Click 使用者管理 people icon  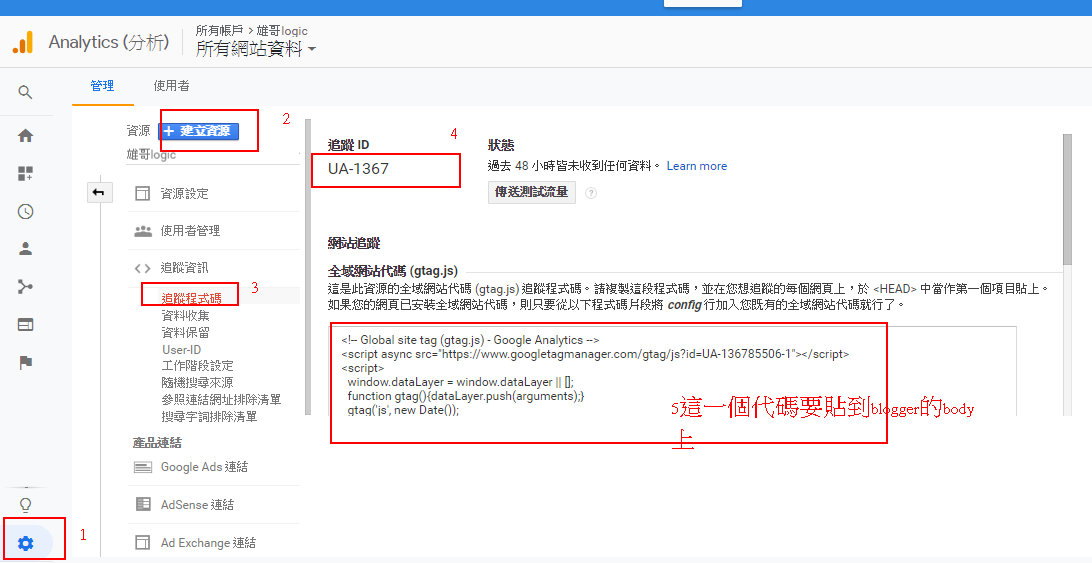(x=143, y=231)
